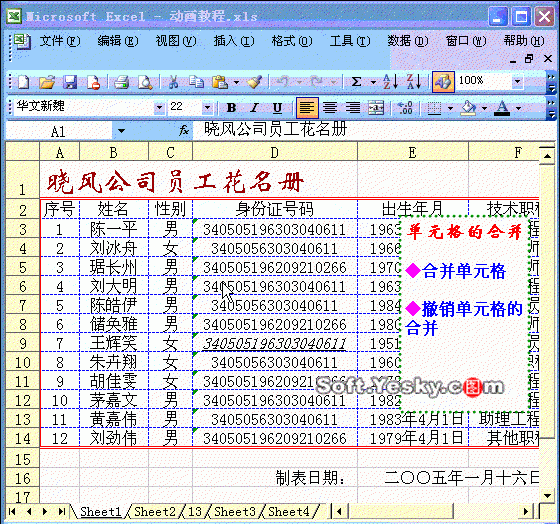Click the fx Insert Function icon
This screenshot has height=524, width=560.
(184, 130)
